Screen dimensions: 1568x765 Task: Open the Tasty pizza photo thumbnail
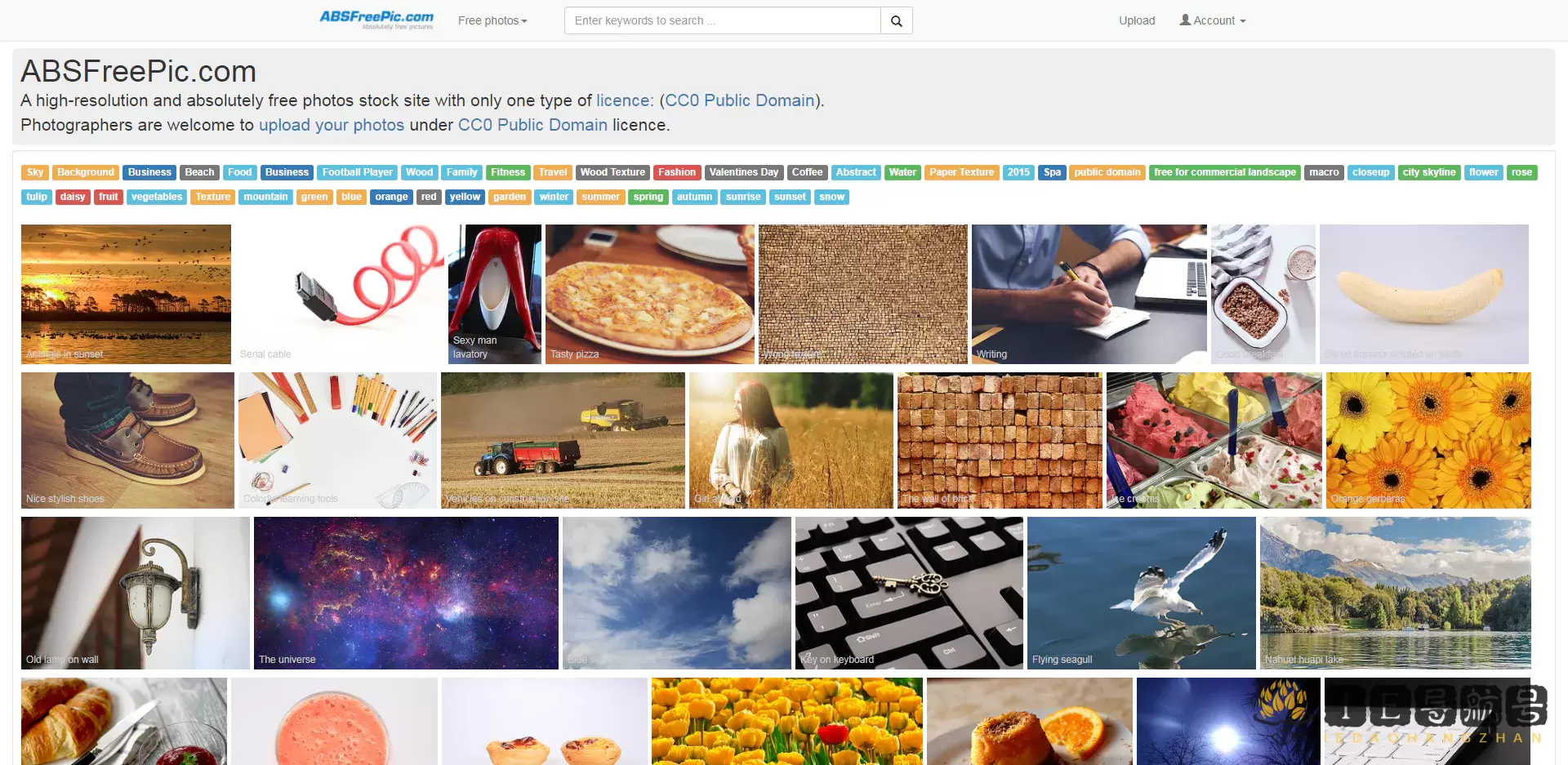pyautogui.click(x=650, y=294)
